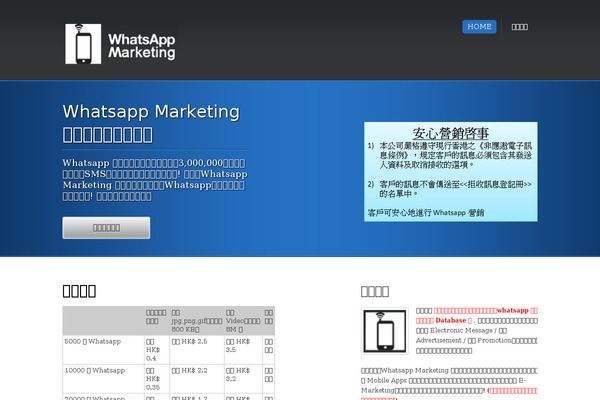The height and width of the screenshot is (400, 600).
Task: Click the 'HK$ 2.2' price cell
Action: tap(197, 379)
